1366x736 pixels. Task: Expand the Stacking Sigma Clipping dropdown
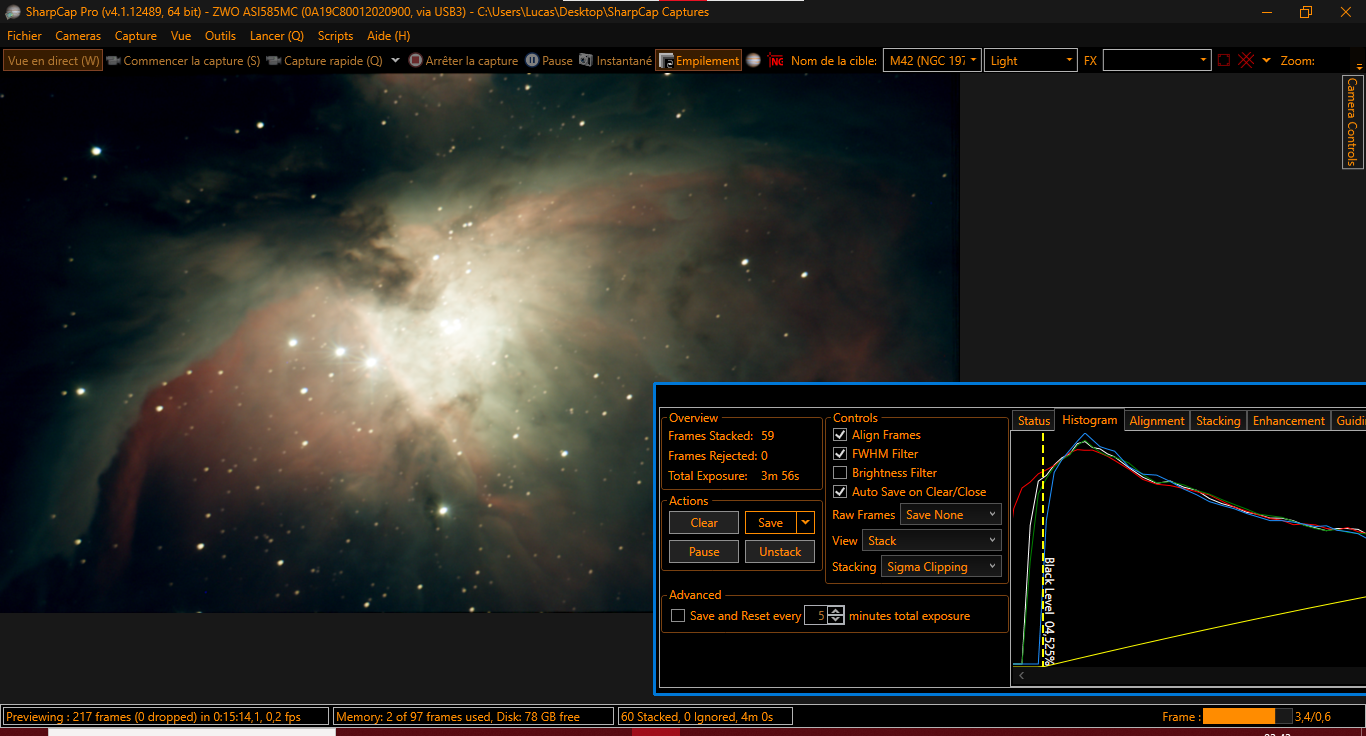click(x=940, y=567)
